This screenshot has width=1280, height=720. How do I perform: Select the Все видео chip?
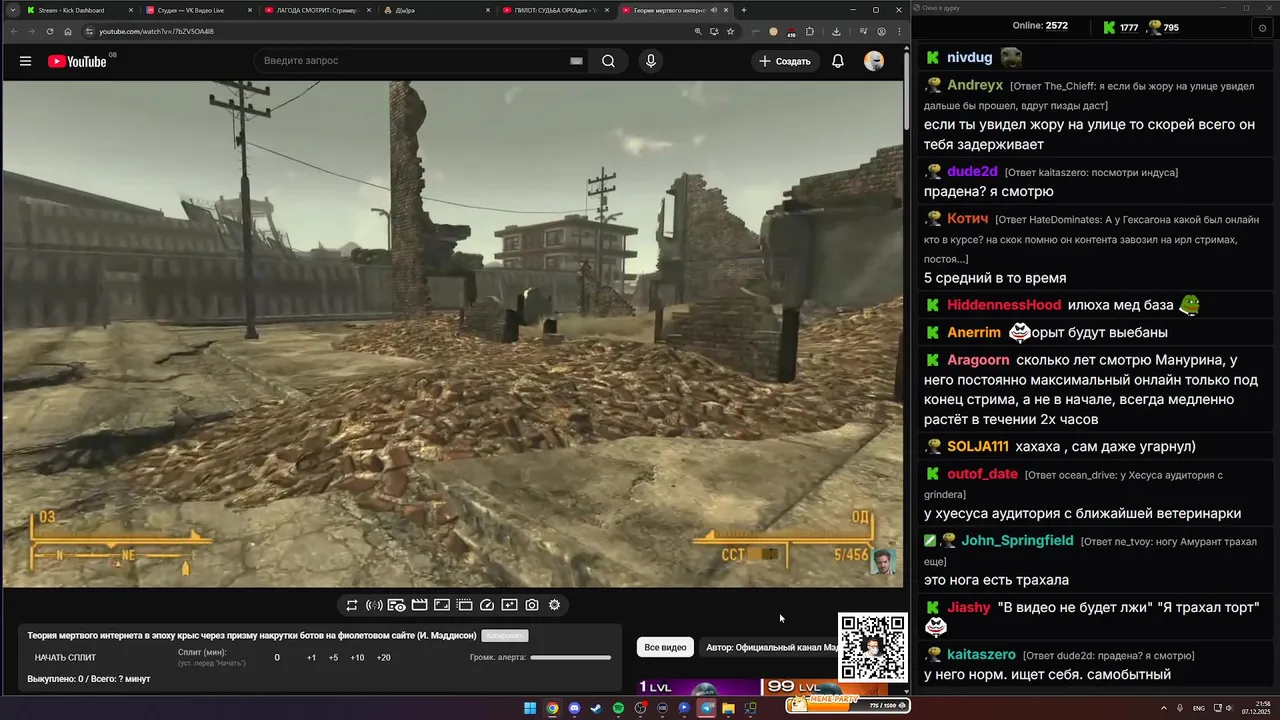pyautogui.click(x=665, y=647)
